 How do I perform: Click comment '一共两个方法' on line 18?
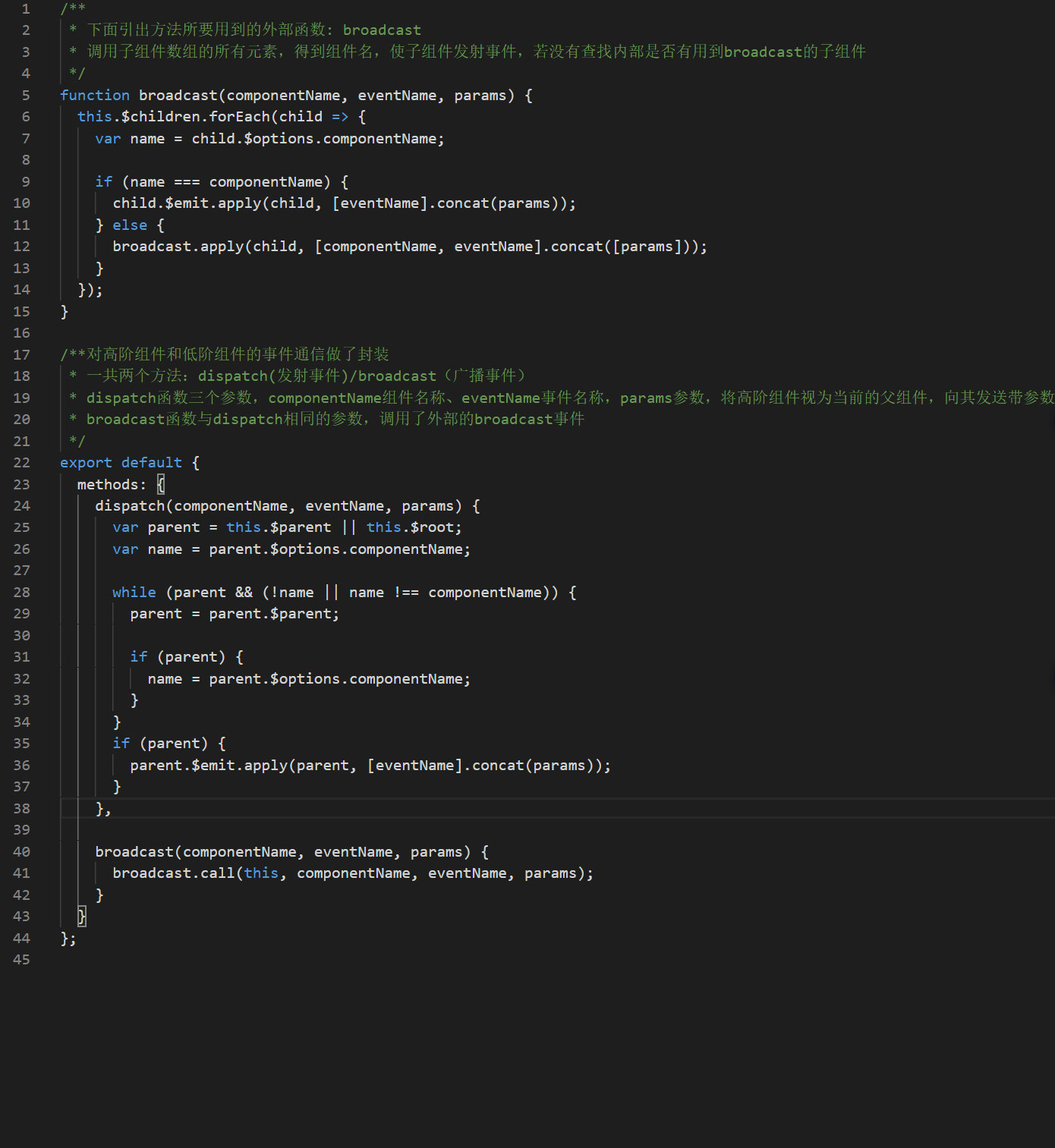coord(134,376)
